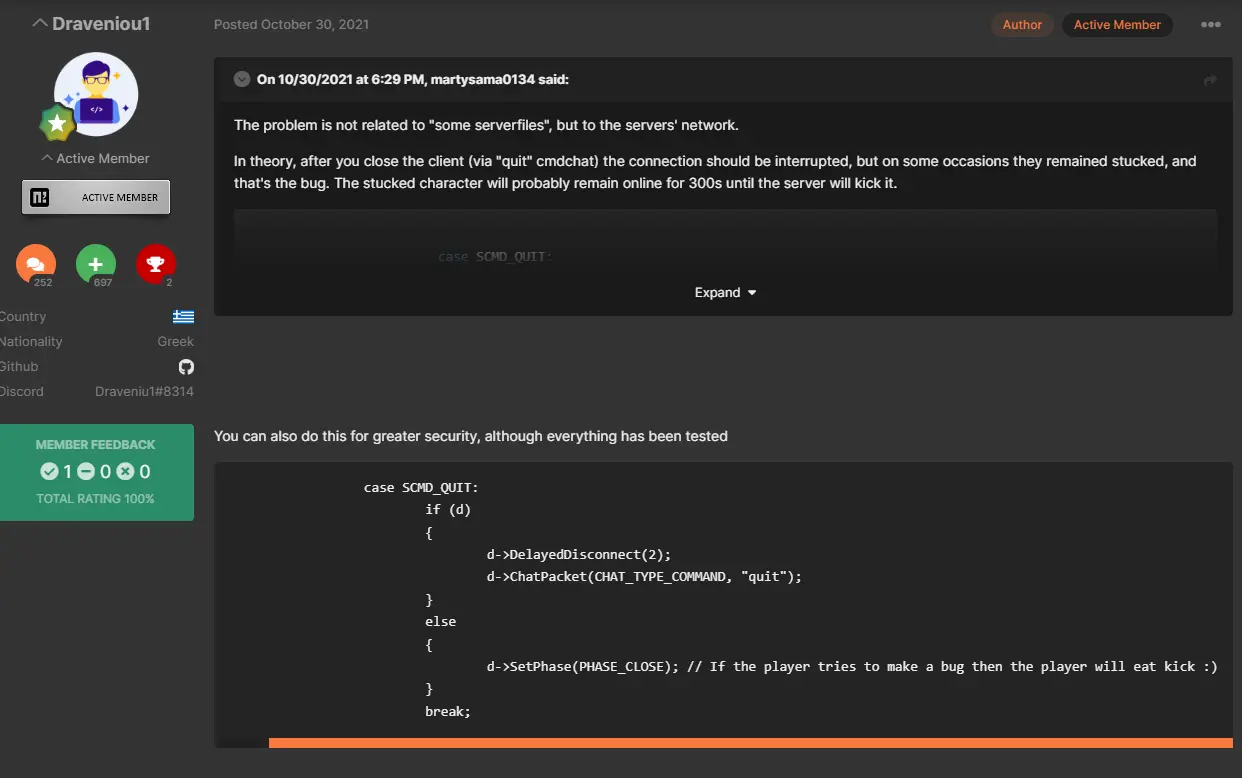Screen dimensions: 1242x778
Task: Expand the collapsed quoted code block
Action: pyautogui.click(x=724, y=293)
